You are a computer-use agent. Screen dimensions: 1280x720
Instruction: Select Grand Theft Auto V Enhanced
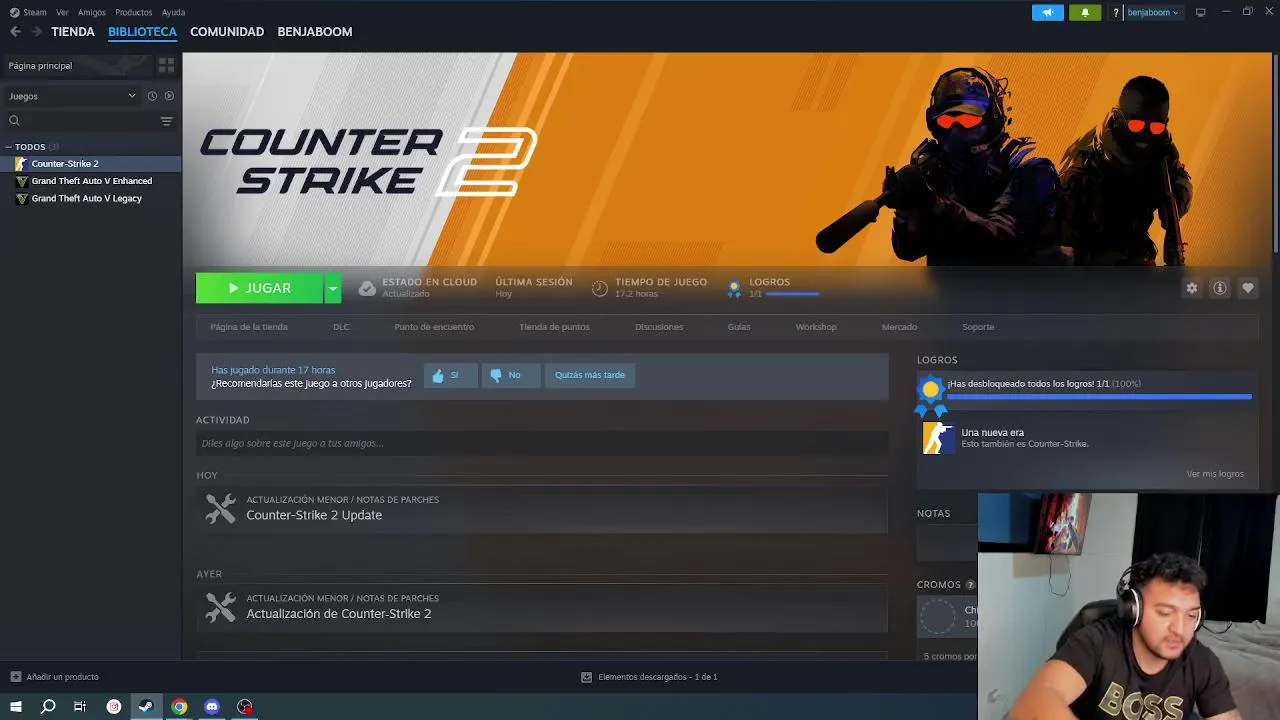pos(91,181)
